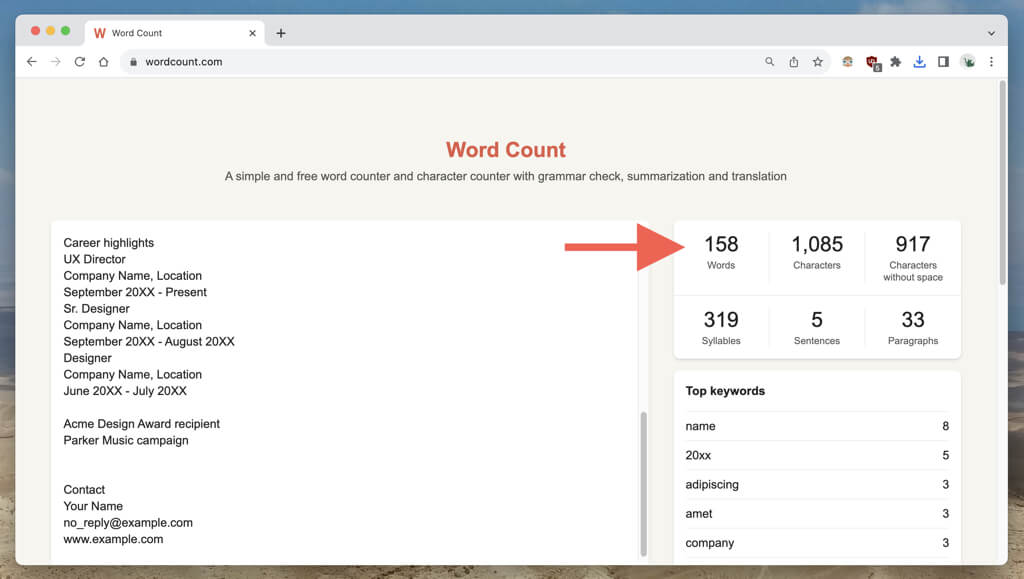Bookmark this page with the star icon

click(x=817, y=62)
